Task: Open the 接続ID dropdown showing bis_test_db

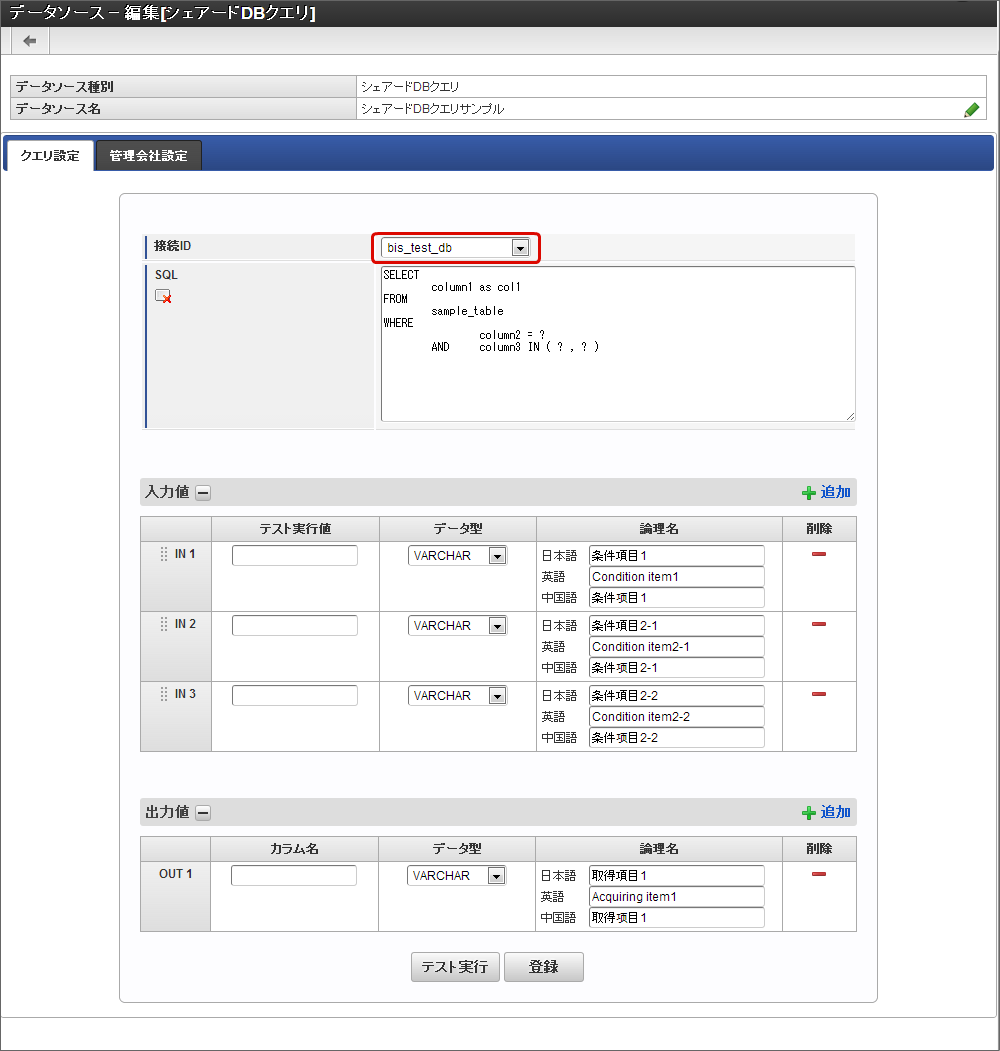Action: 455,248
